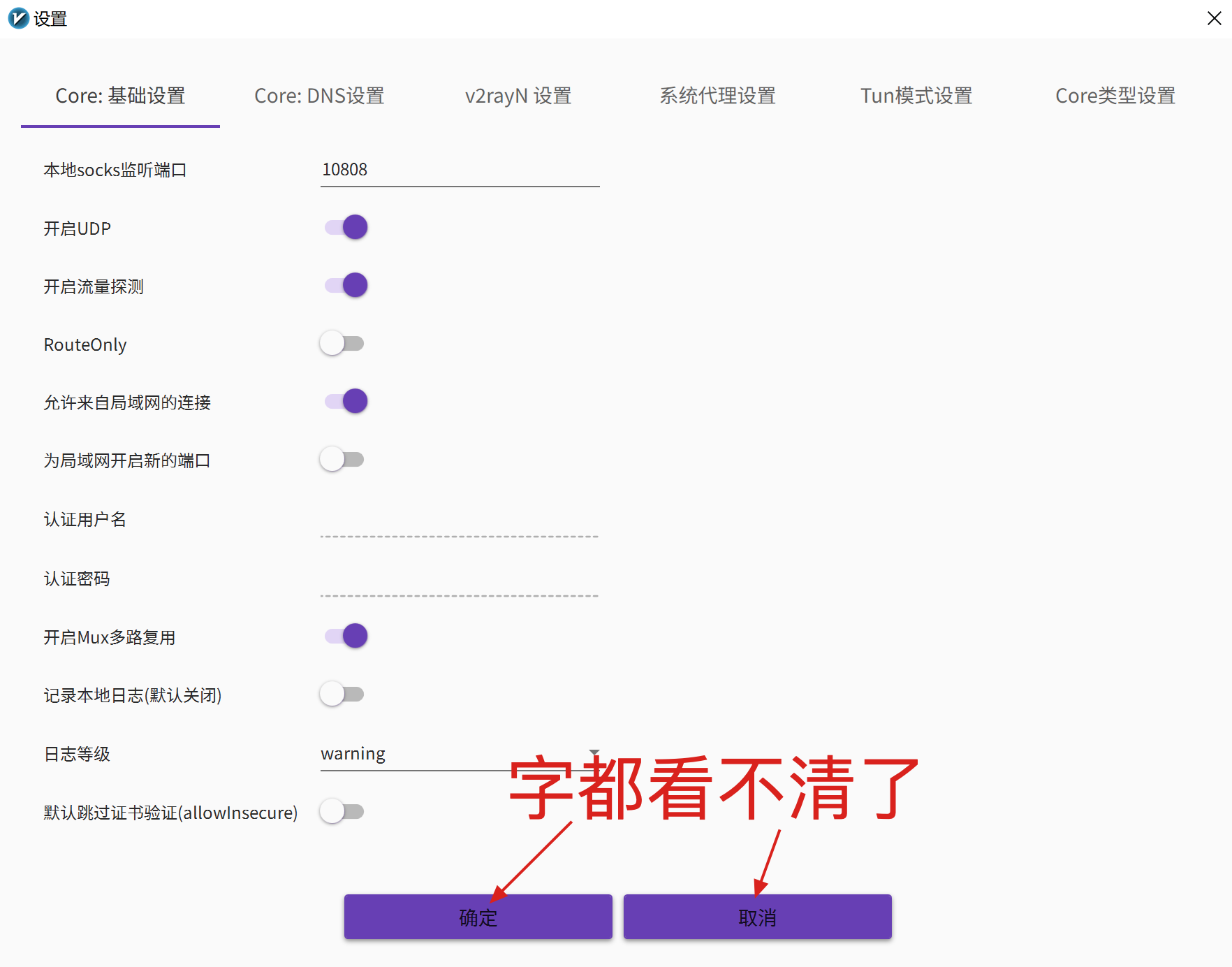Enable 为局域网开启新的端口 switch
Screen dimensions: 1232x967
click(x=342, y=459)
